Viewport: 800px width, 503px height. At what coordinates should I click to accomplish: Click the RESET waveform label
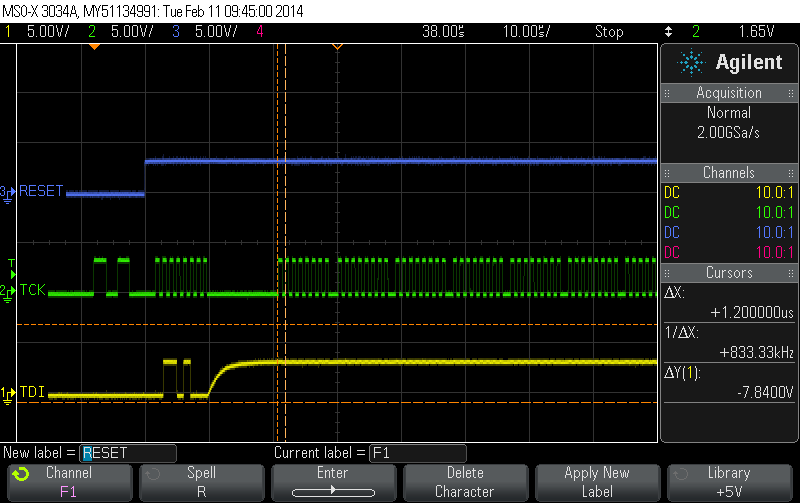click(41, 191)
